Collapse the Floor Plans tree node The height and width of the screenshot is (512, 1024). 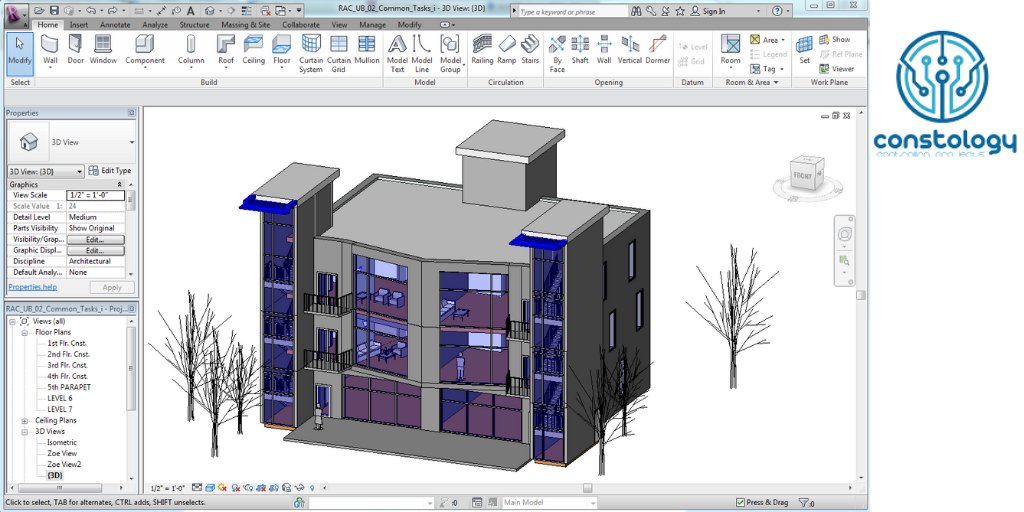(24, 332)
